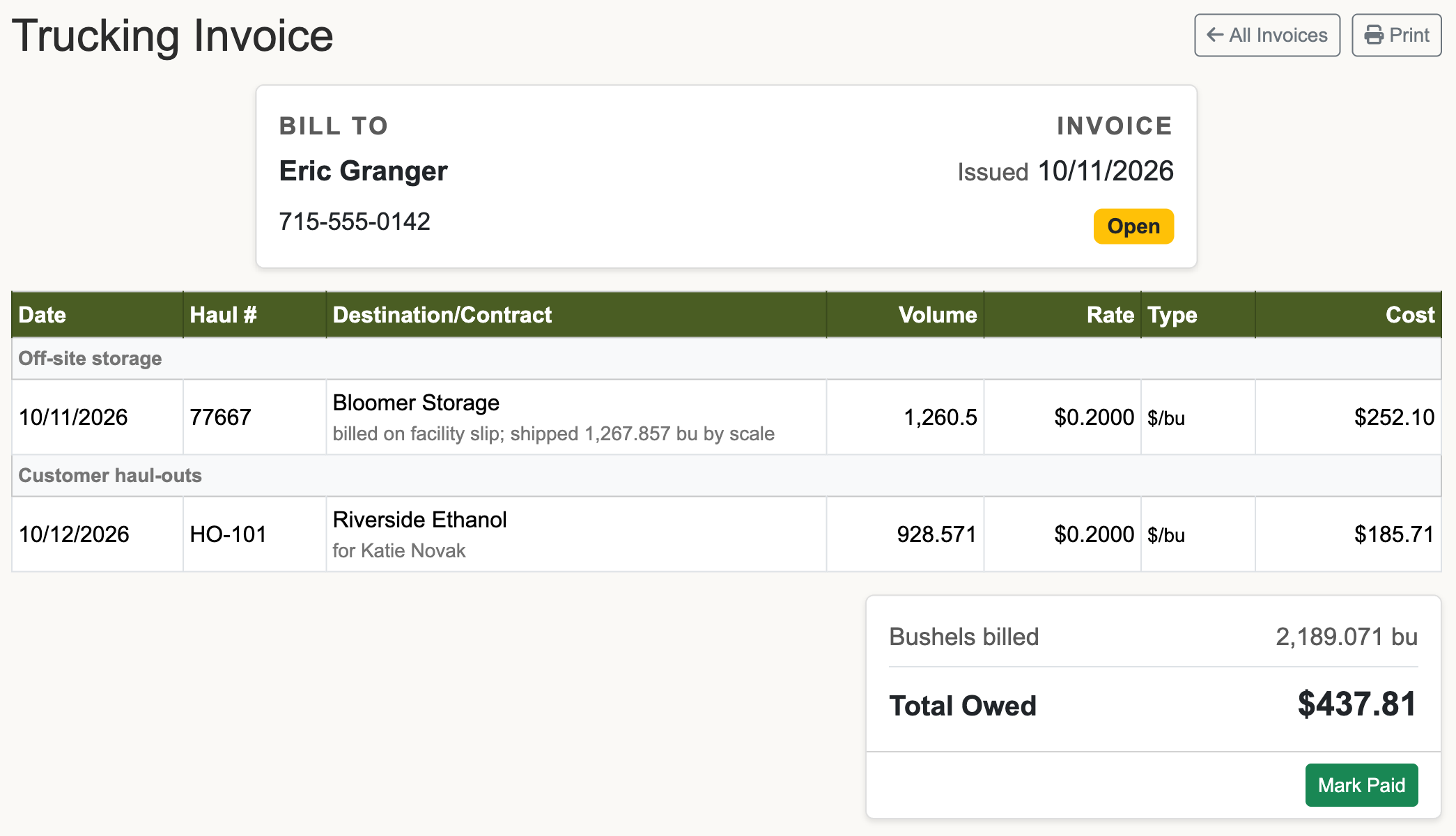Click the Trucking Invoice page heading
Image resolution: width=1456 pixels, height=836 pixels.
tap(173, 36)
